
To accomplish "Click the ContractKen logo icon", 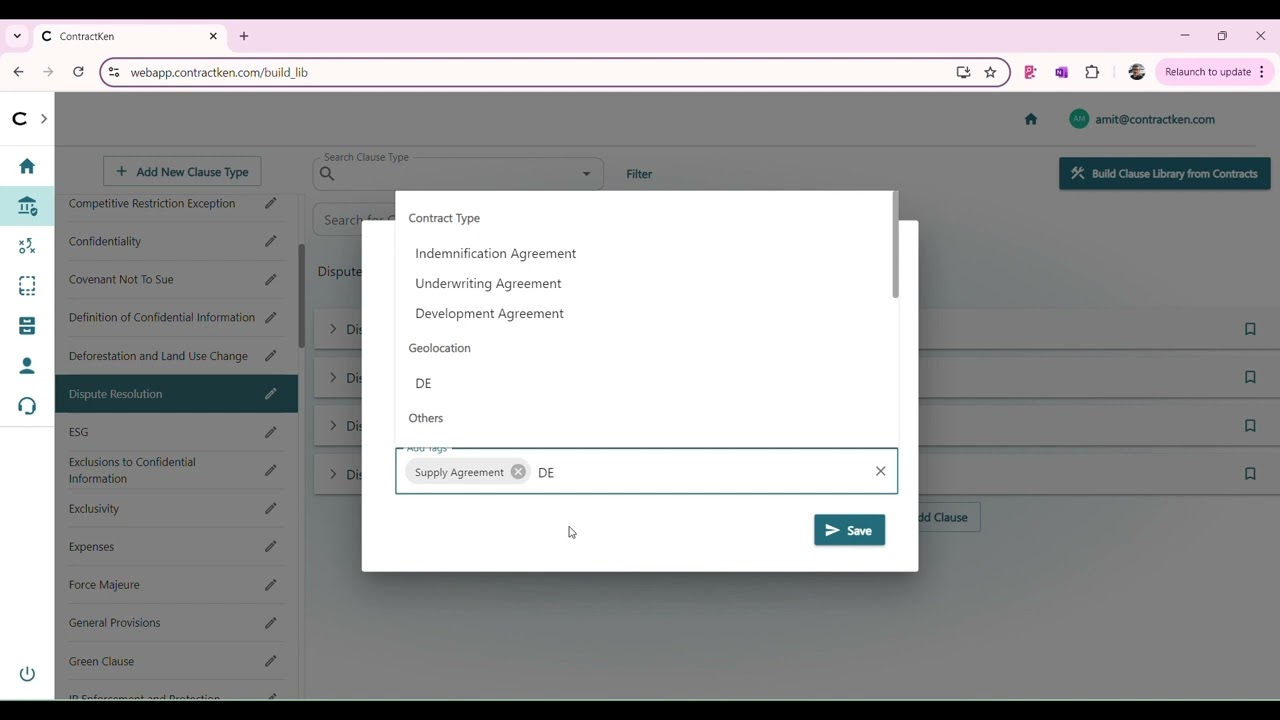I will click(20, 118).
